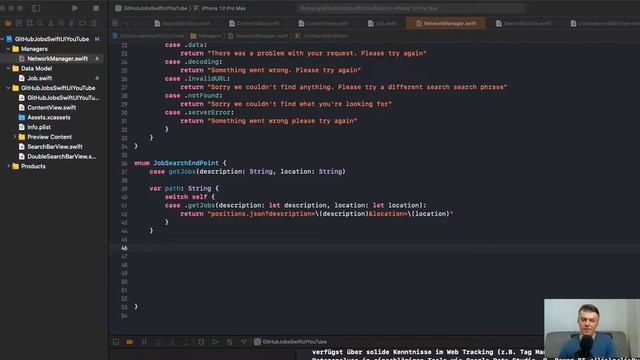Run the project with the Play button

point(75,8)
